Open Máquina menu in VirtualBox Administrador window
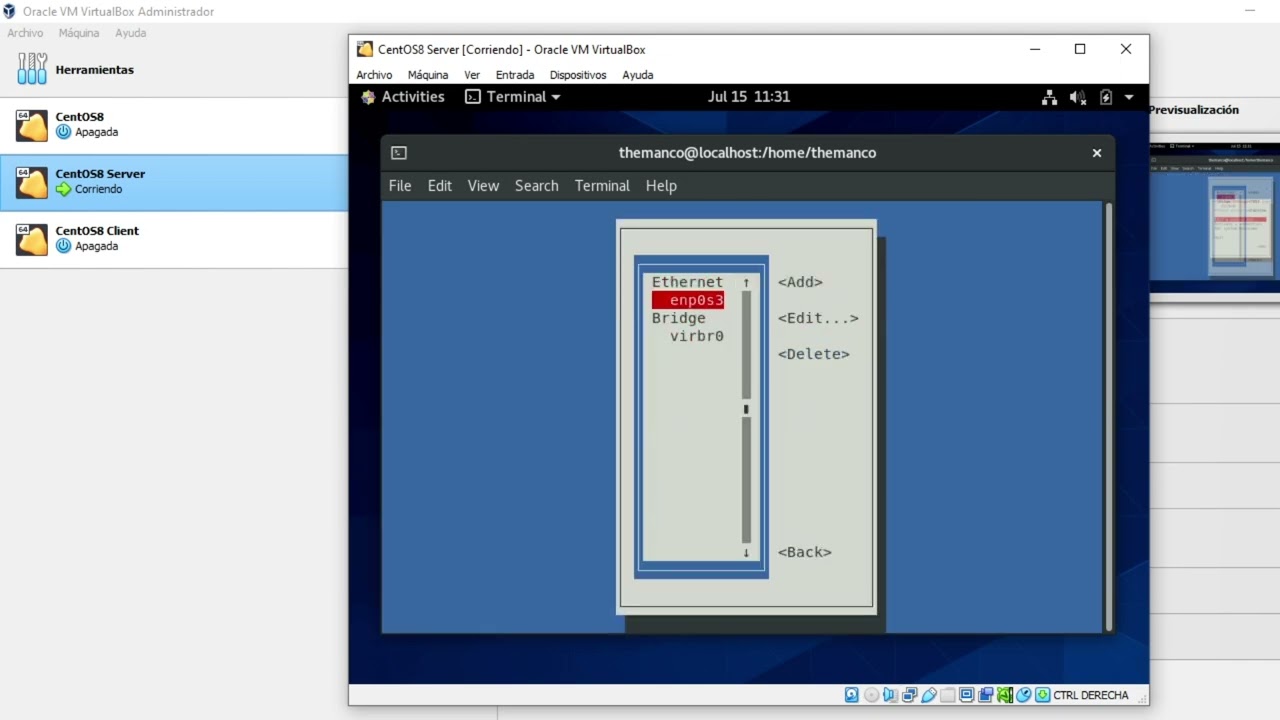 pyautogui.click(x=79, y=33)
